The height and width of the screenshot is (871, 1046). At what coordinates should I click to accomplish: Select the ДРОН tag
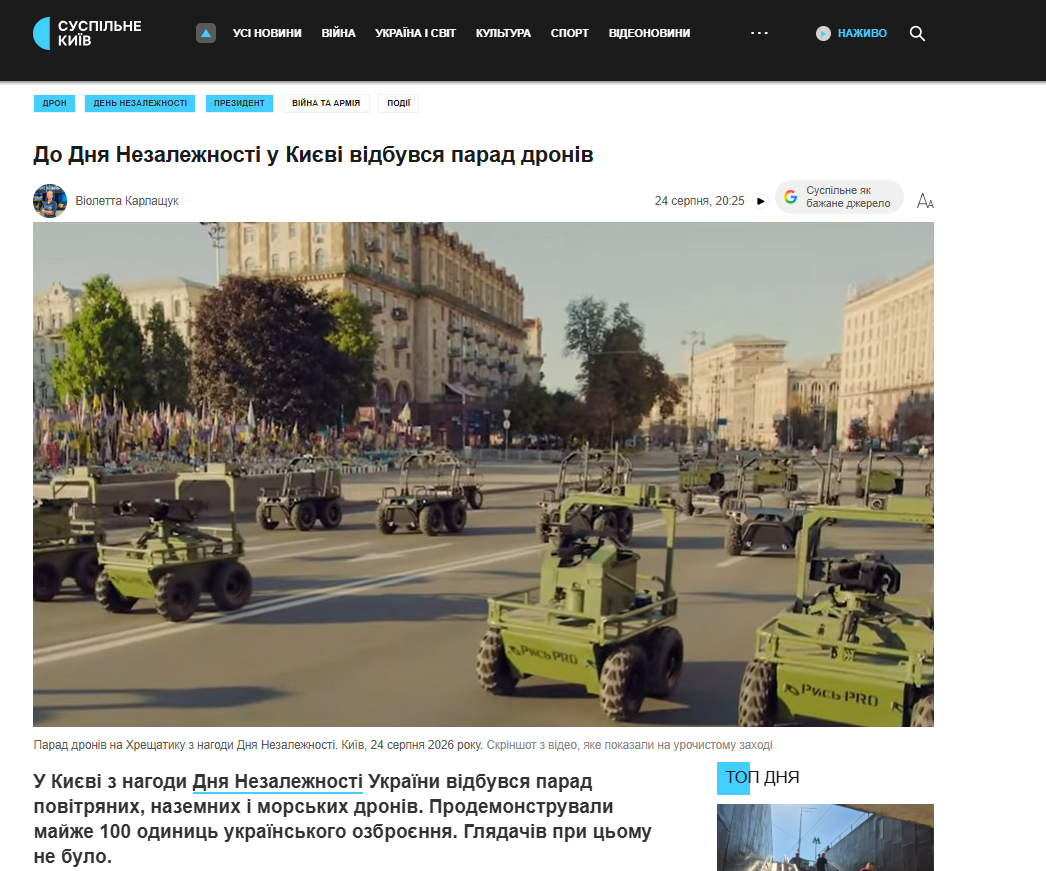(55, 103)
